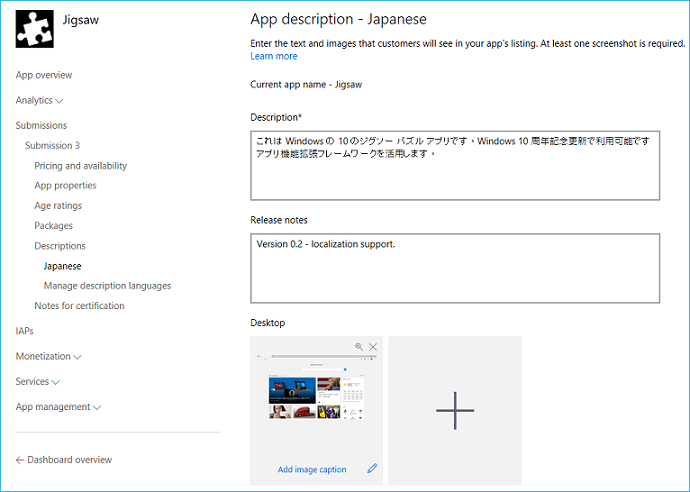Viewport: 690px width, 492px height.
Task: Open Submissions in the sidebar
Action: [41, 125]
